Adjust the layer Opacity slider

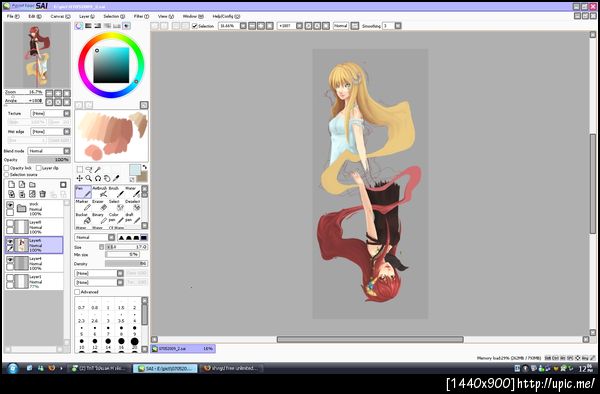[x=49, y=160]
